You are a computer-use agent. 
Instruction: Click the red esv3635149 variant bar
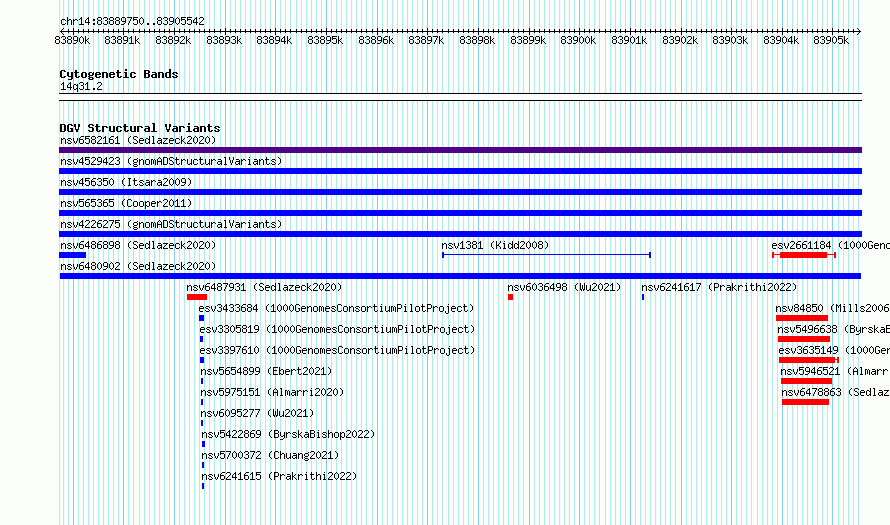[x=807, y=360]
